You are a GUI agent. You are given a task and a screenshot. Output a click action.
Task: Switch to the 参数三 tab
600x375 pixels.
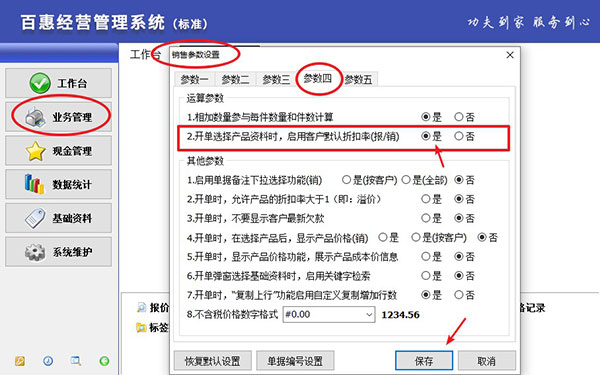pyautogui.click(x=276, y=80)
